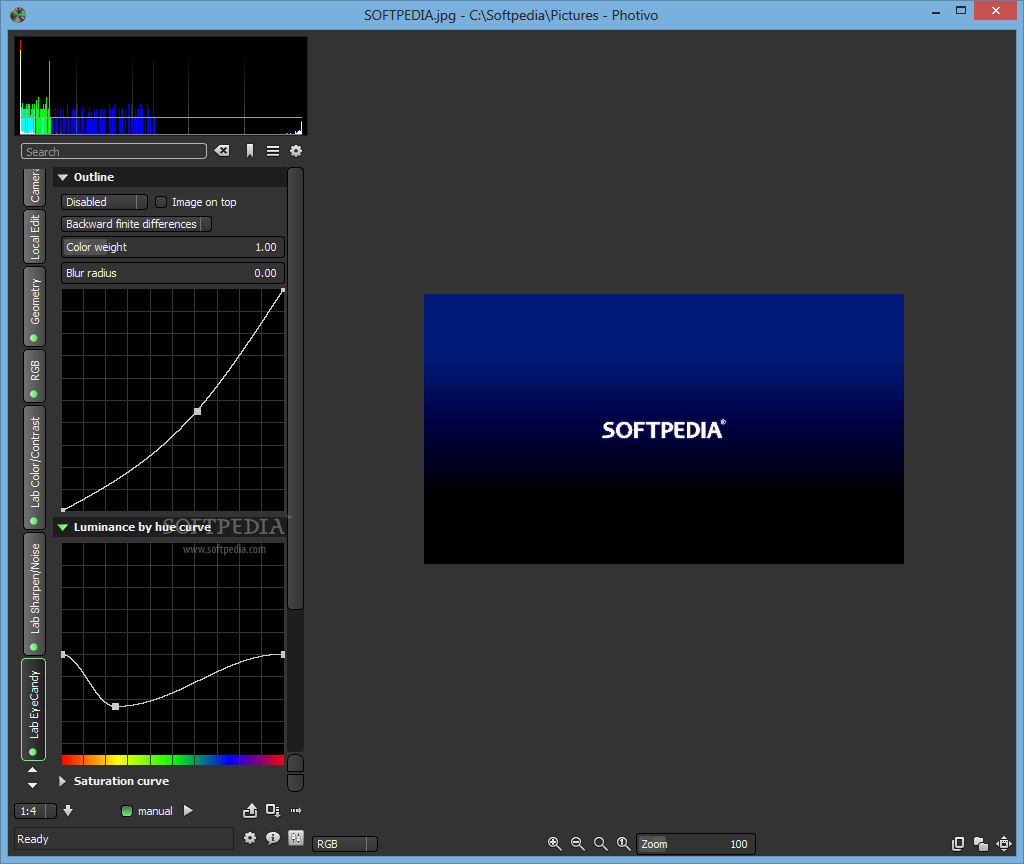This screenshot has width=1024, height=864.
Task: Maximize the Photivo window
Action: [x=961, y=10]
